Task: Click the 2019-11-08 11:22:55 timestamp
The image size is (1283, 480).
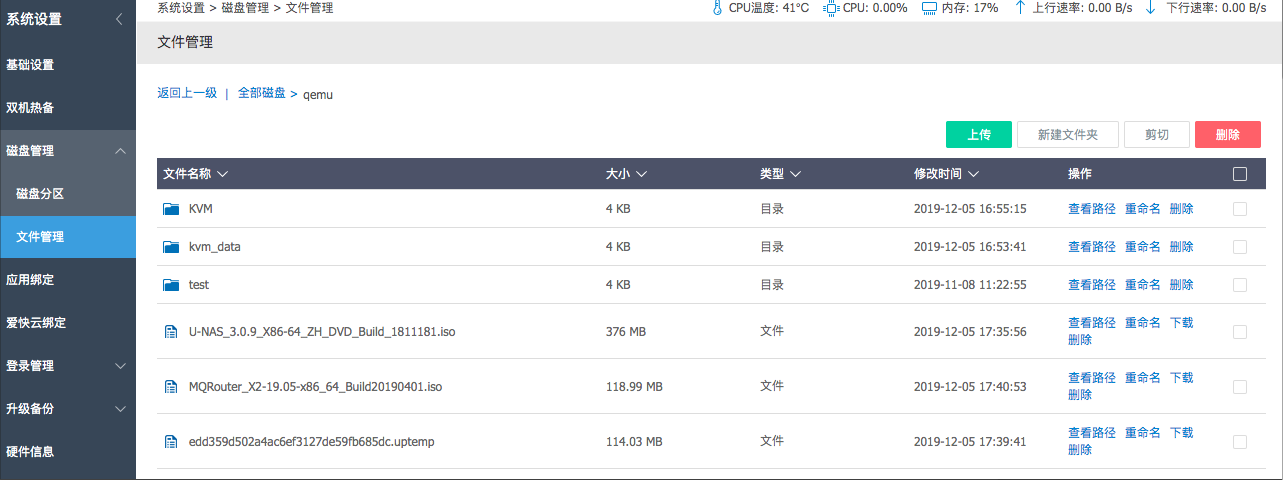Action: tap(970, 285)
